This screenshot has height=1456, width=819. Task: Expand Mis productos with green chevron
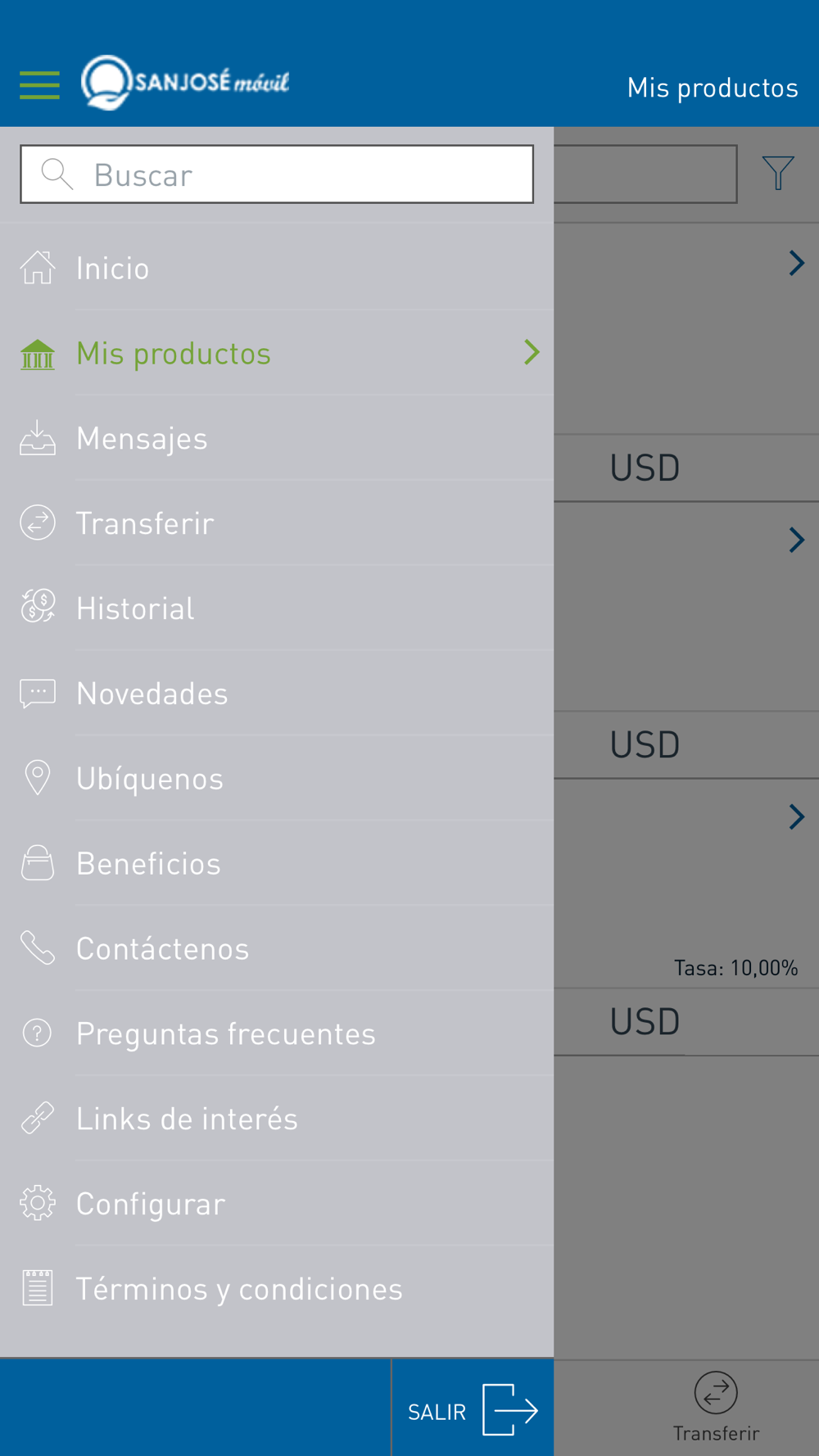coord(532,352)
